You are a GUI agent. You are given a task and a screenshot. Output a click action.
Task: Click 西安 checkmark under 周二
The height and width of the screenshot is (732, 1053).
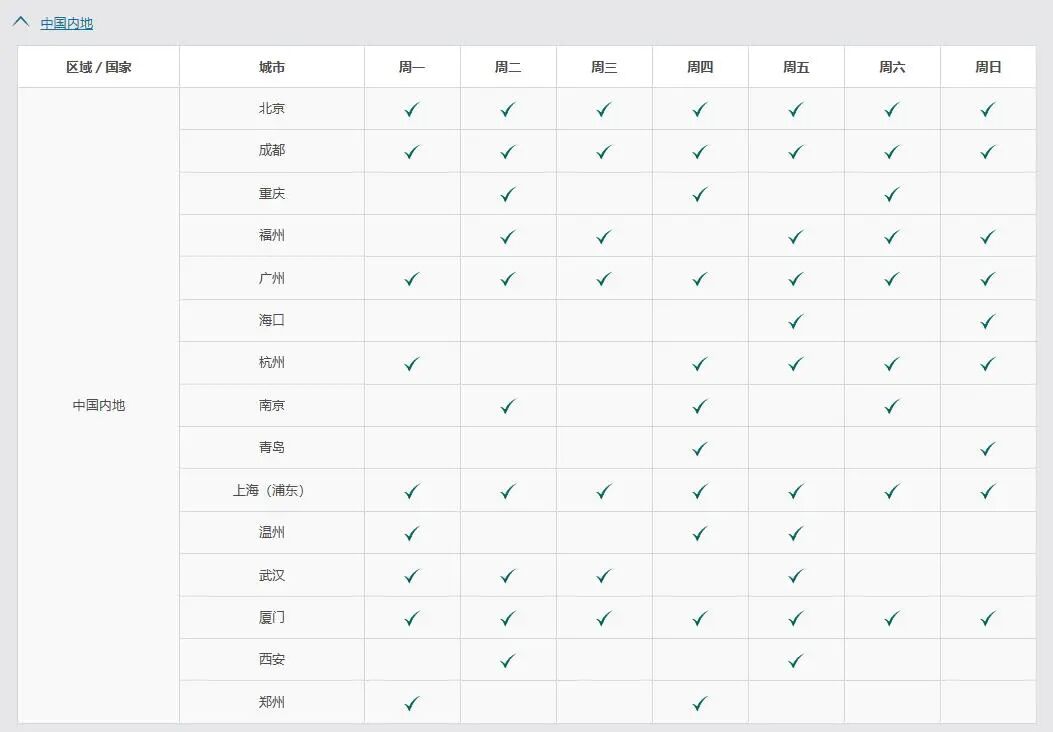(508, 661)
